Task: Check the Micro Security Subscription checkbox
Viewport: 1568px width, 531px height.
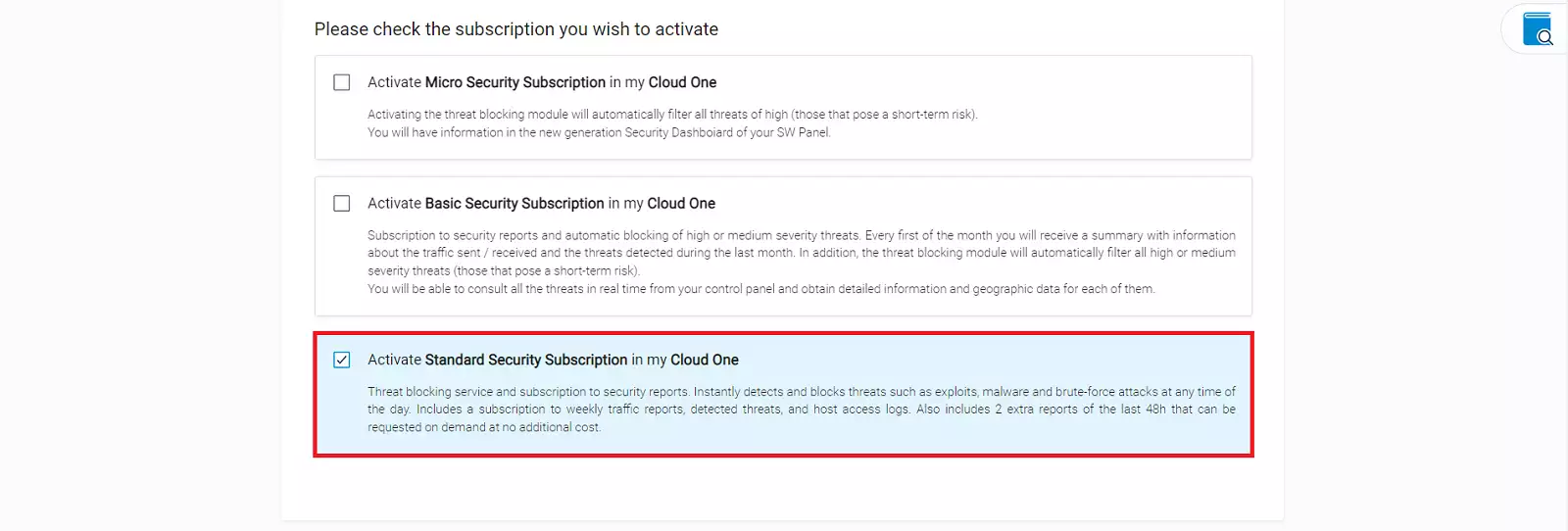Action: 342,82
